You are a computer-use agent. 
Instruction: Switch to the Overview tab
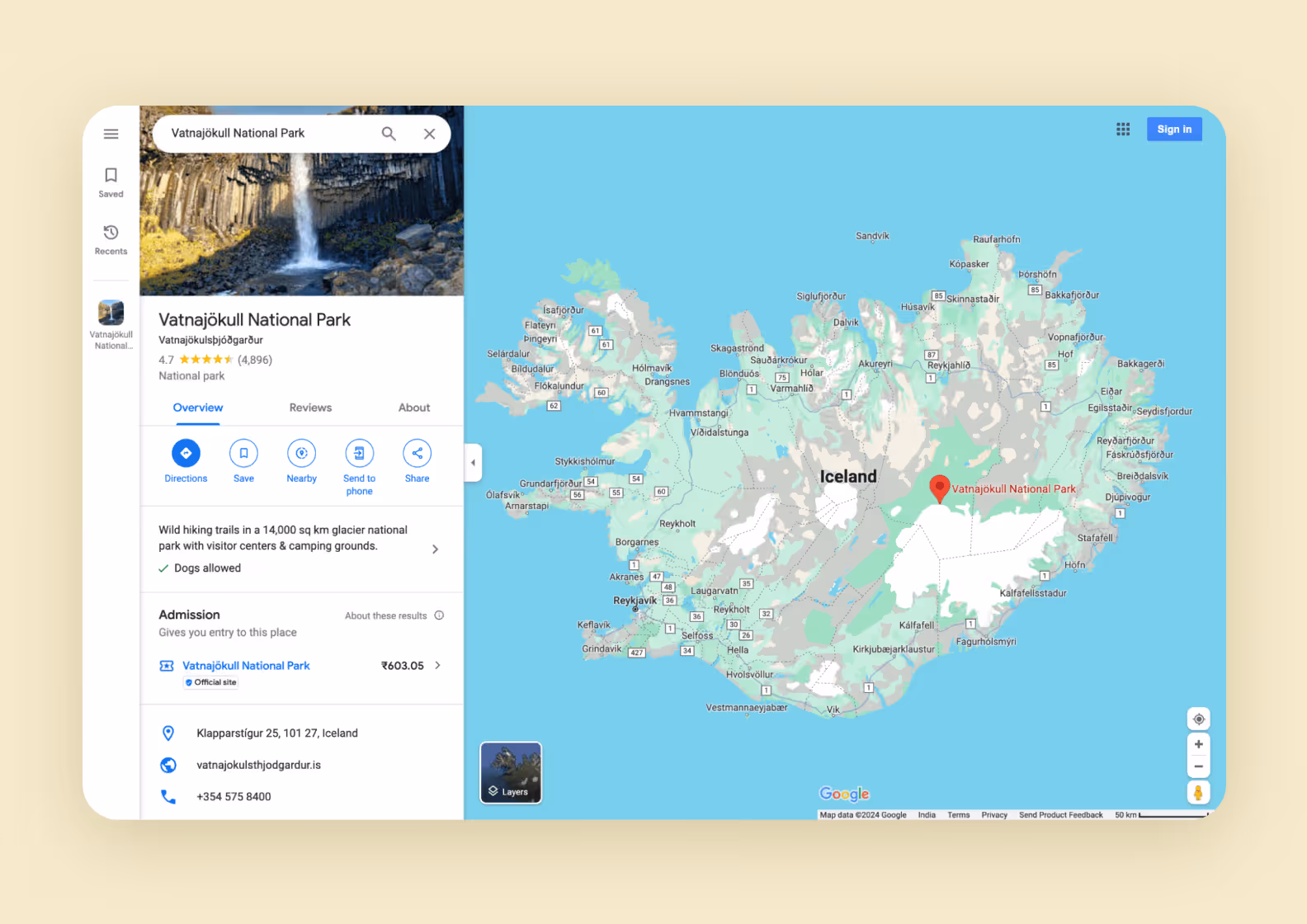coord(198,408)
